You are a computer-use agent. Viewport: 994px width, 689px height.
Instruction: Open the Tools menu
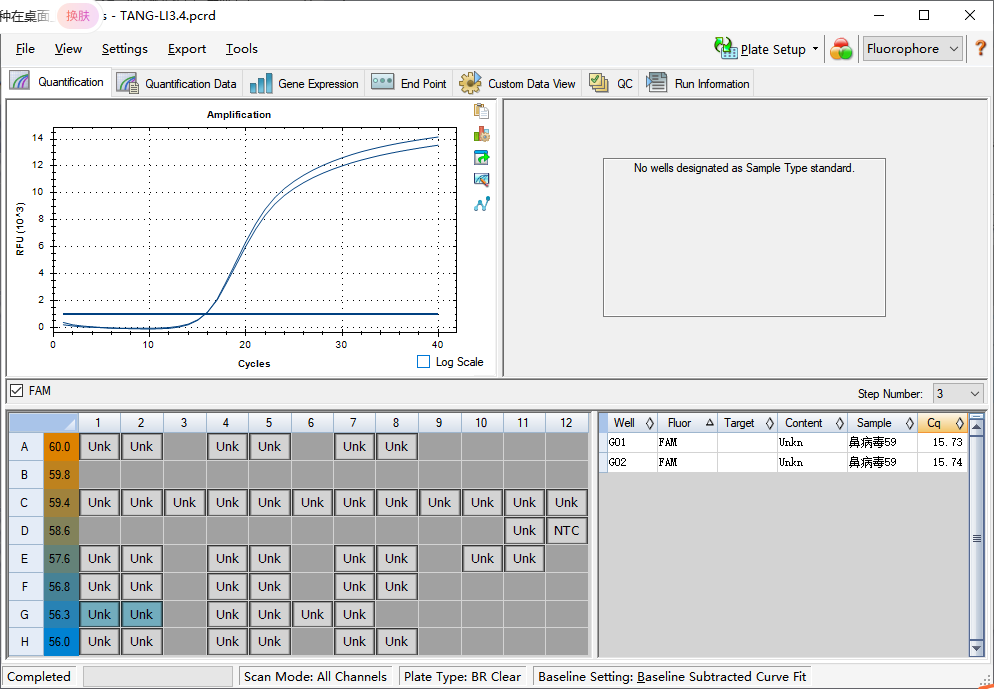(x=242, y=49)
